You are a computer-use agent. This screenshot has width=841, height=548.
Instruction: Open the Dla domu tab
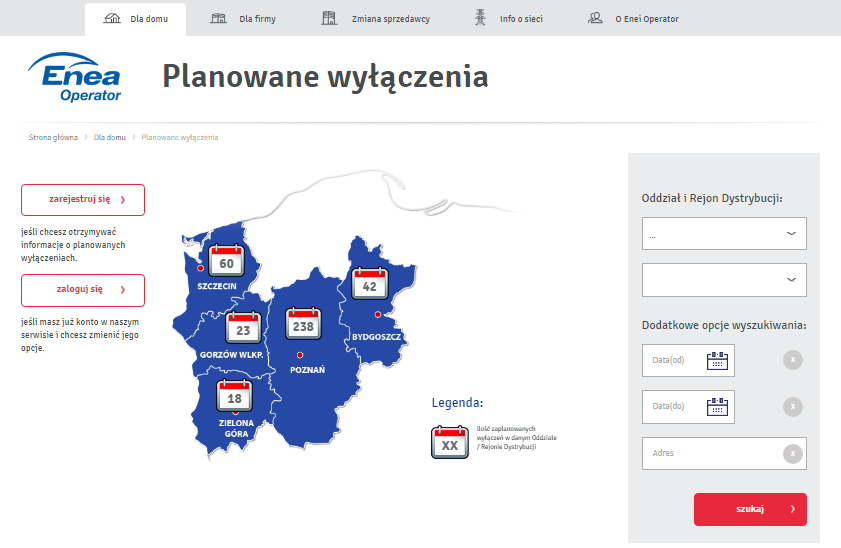pyautogui.click(x=135, y=19)
